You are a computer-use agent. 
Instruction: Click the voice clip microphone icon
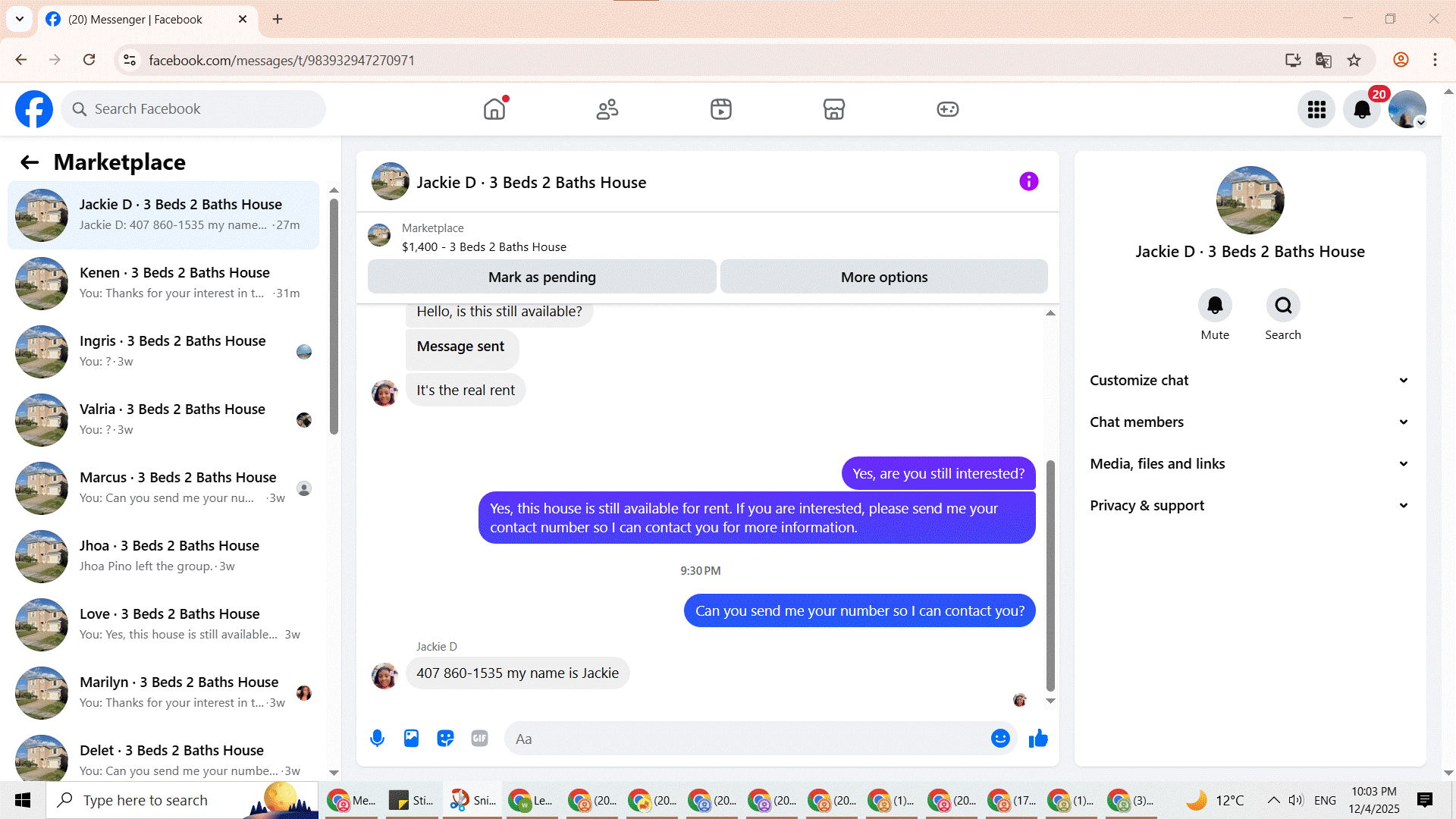click(377, 738)
